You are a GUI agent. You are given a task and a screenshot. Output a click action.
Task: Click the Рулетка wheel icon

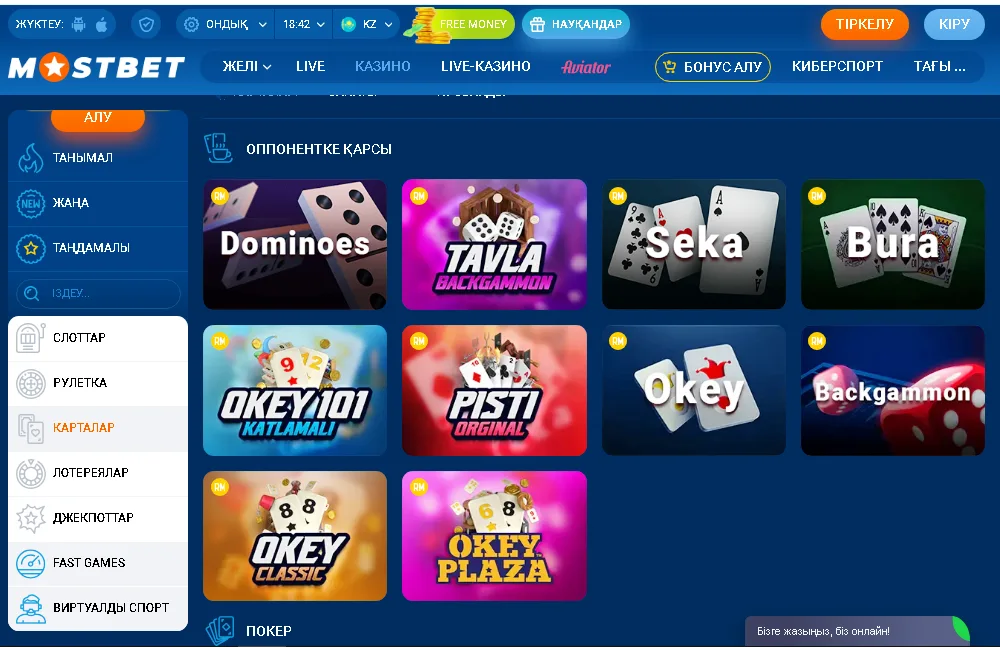[30, 383]
